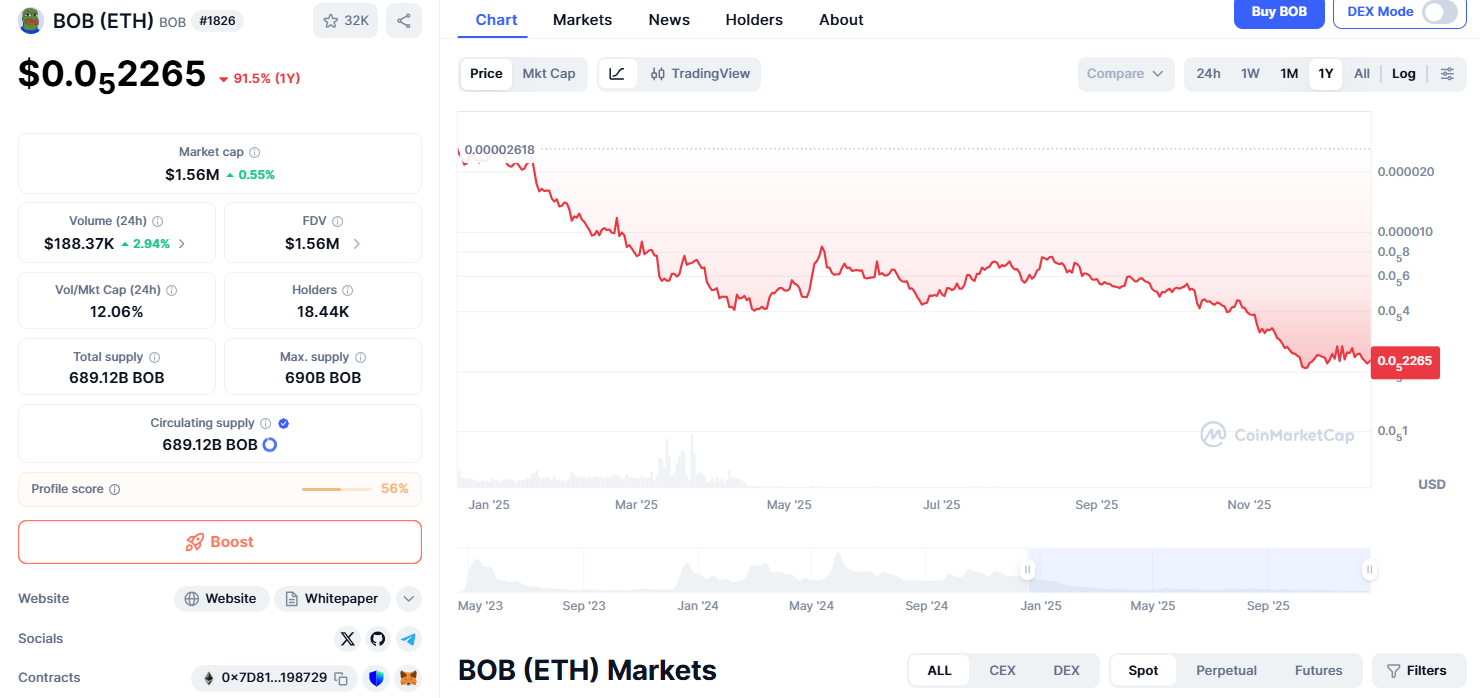The width and height of the screenshot is (1480, 698).
Task: Open the X (Twitter) social link
Action: pyautogui.click(x=347, y=638)
